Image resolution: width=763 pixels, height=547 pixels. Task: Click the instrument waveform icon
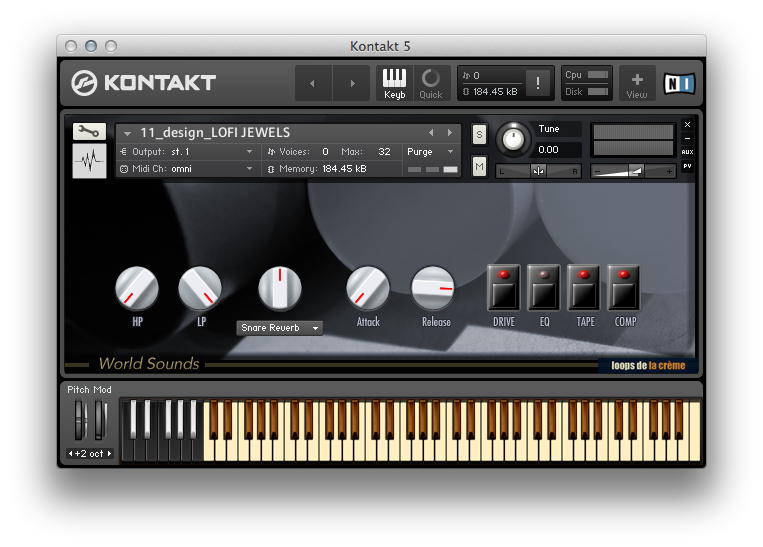pos(89,161)
